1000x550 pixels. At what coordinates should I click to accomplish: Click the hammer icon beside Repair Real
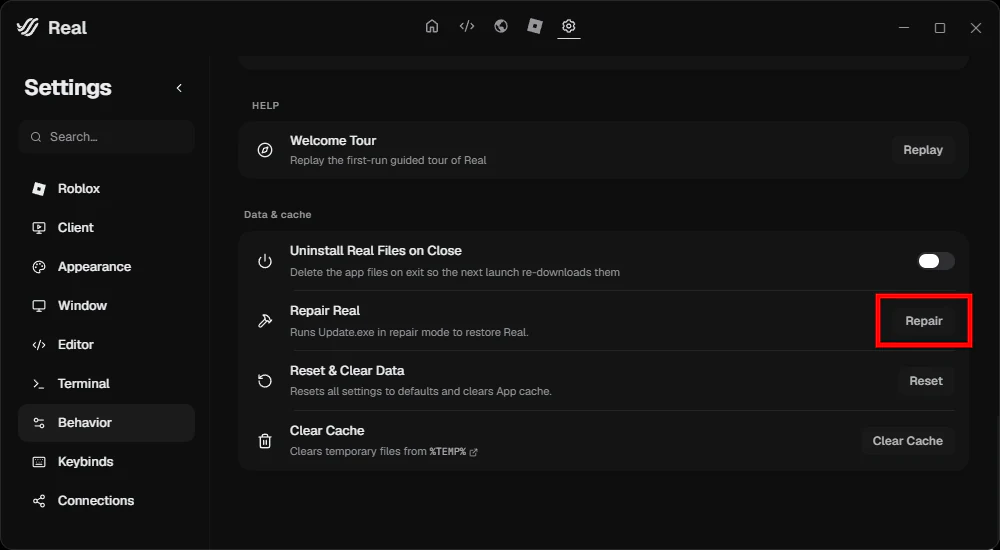[265, 321]
